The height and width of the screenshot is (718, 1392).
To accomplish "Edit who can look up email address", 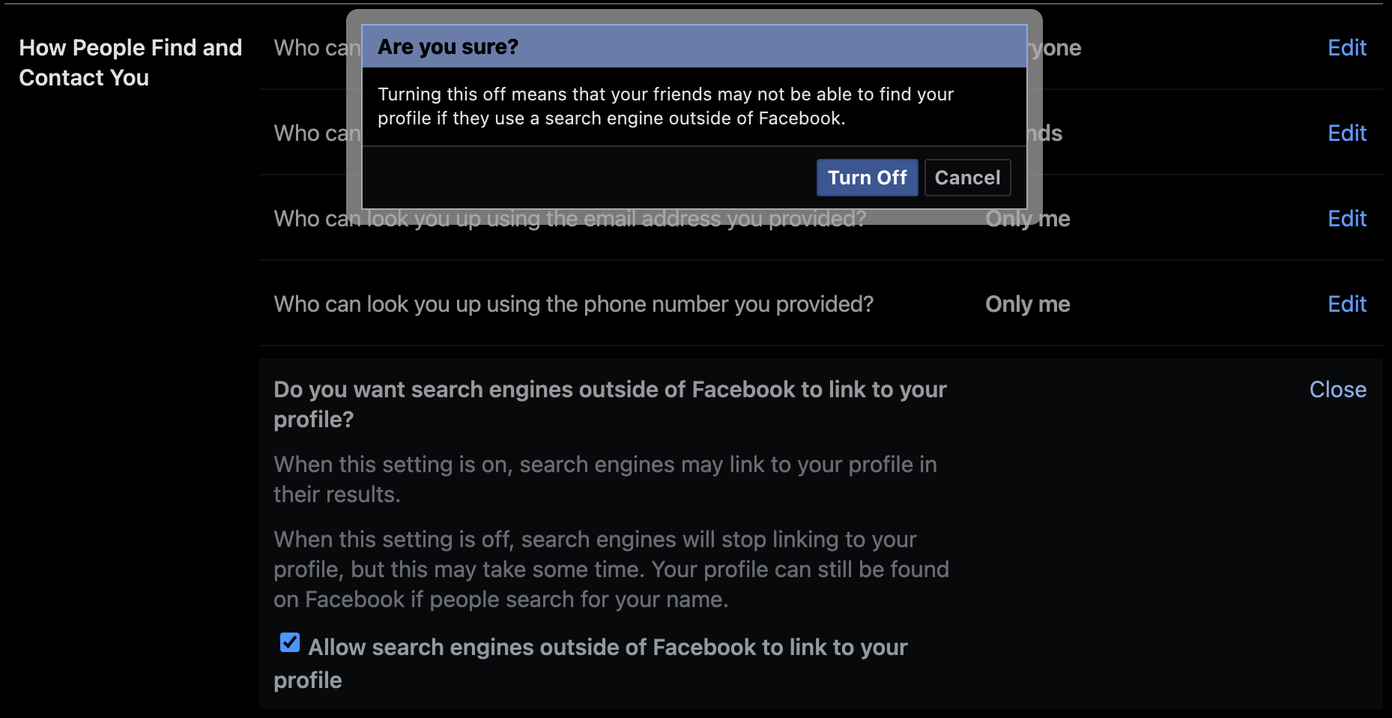I will coord(1347,218).
